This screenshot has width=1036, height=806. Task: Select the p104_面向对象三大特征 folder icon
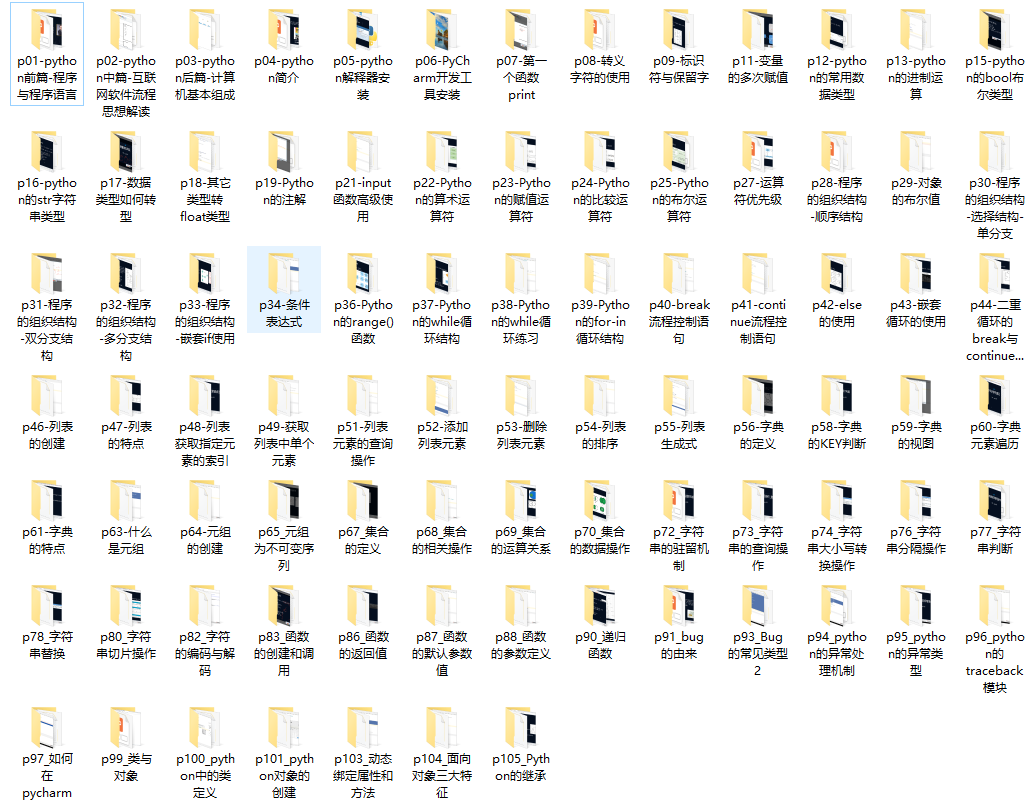click(x=442, y=728)
